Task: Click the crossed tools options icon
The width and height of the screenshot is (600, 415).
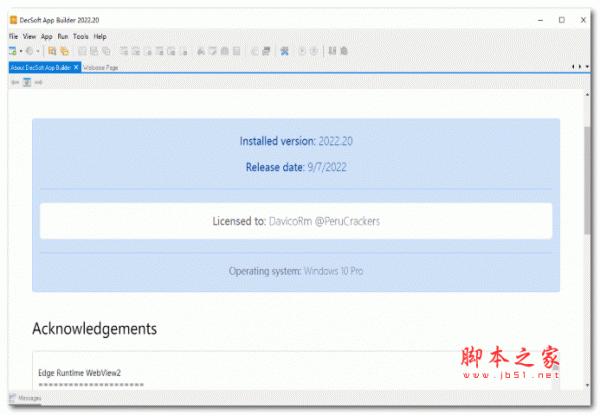Action: pyautogui.click(x=284, y=51)
